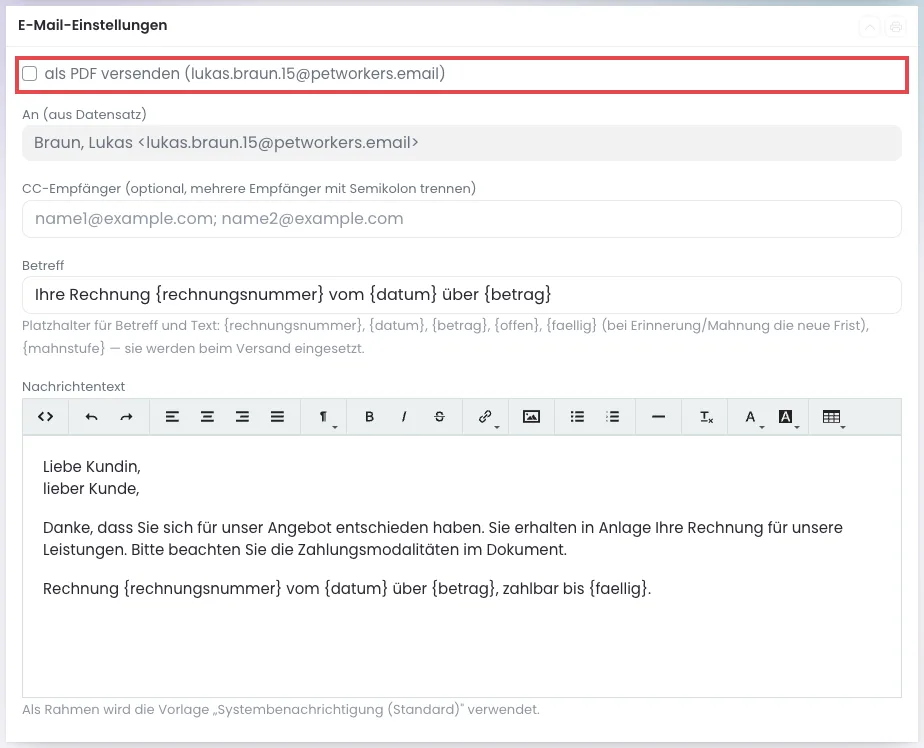This screenshot has width=924, height=748.
Task: Insert a bulleted list
Action: pyautogui.click(x=578, y=417)
